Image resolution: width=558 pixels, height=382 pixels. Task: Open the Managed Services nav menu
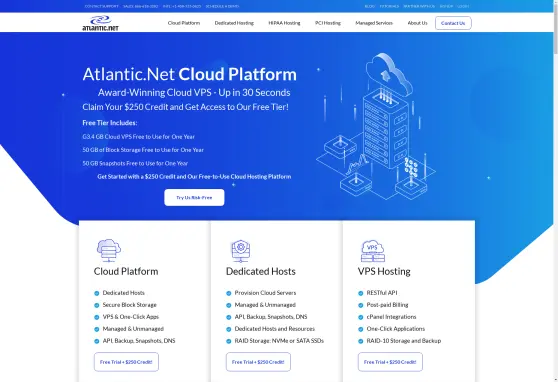(x=374, y=23)
